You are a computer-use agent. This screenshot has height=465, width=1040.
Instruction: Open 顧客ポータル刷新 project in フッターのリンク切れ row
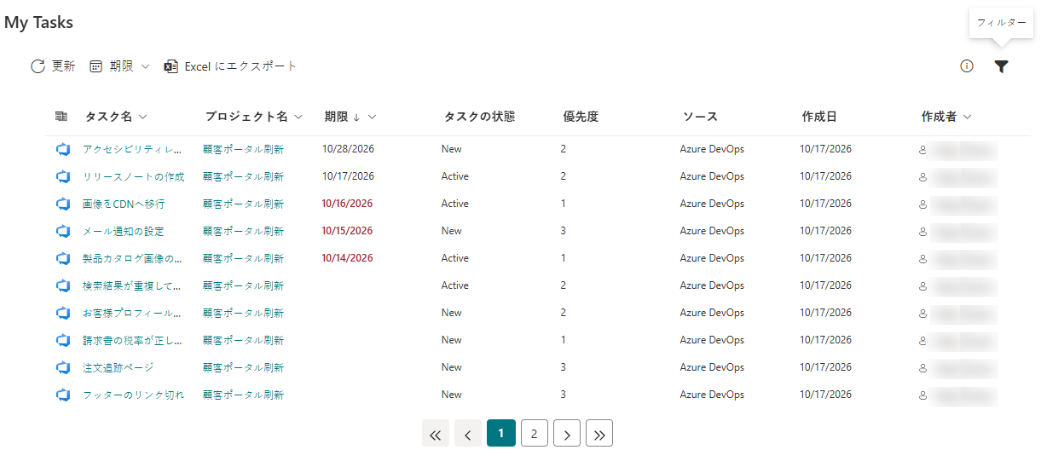(x=243, y=395)
